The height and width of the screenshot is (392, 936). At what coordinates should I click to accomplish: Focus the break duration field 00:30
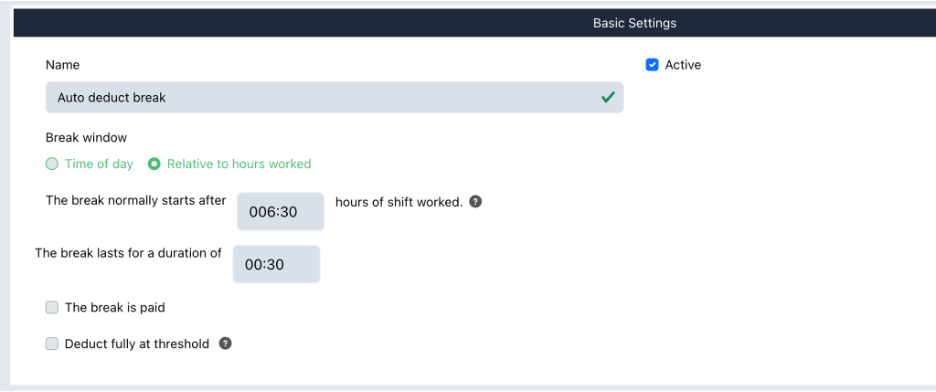(276, 264)
